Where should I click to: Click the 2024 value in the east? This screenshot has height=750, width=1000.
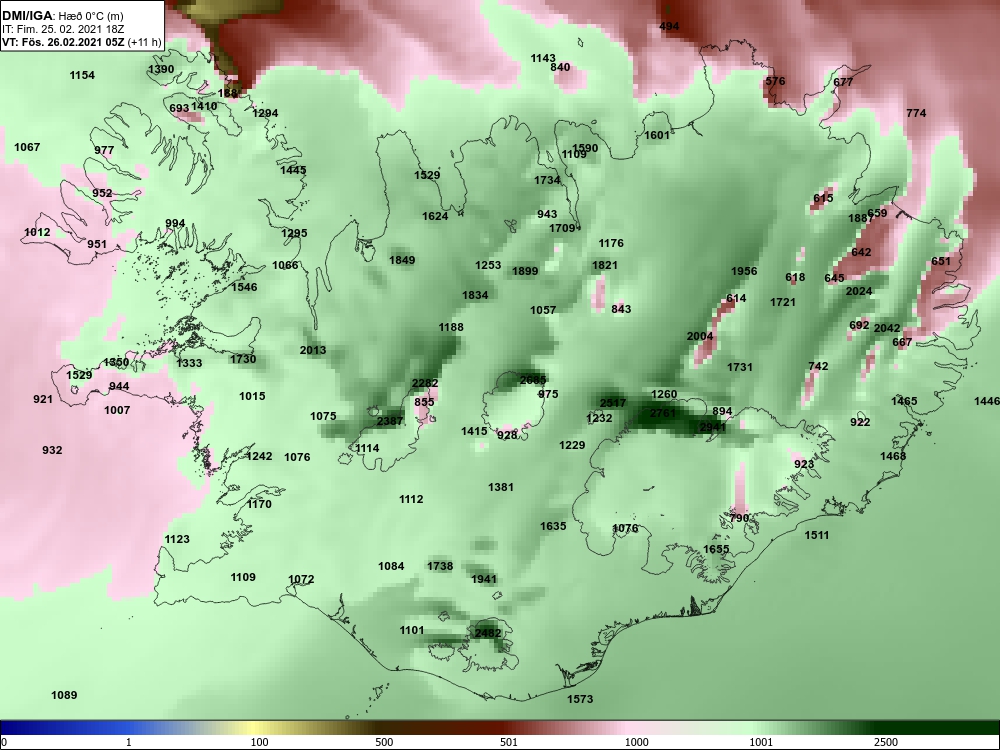[x=858, y=291]
